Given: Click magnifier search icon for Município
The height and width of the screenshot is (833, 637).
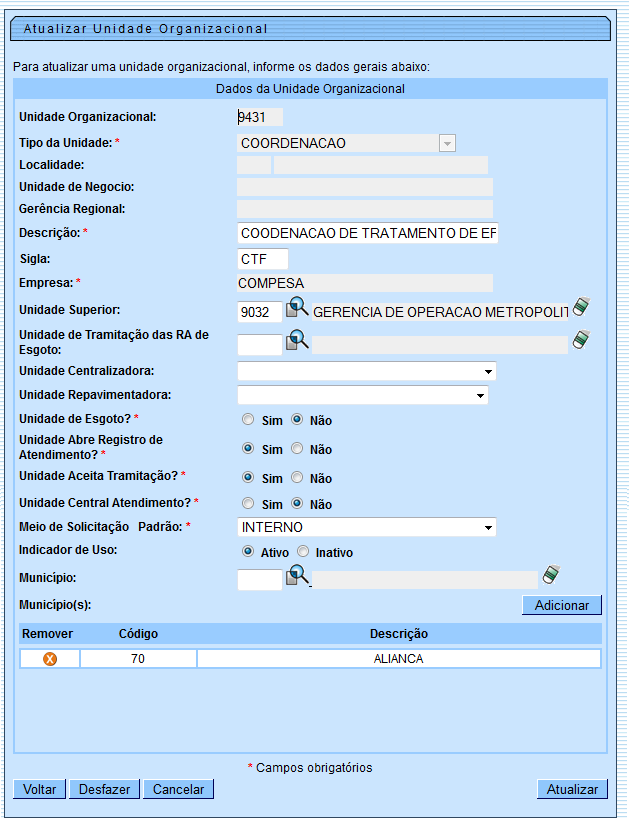Looking at the screenshot, I should point(298,576).
